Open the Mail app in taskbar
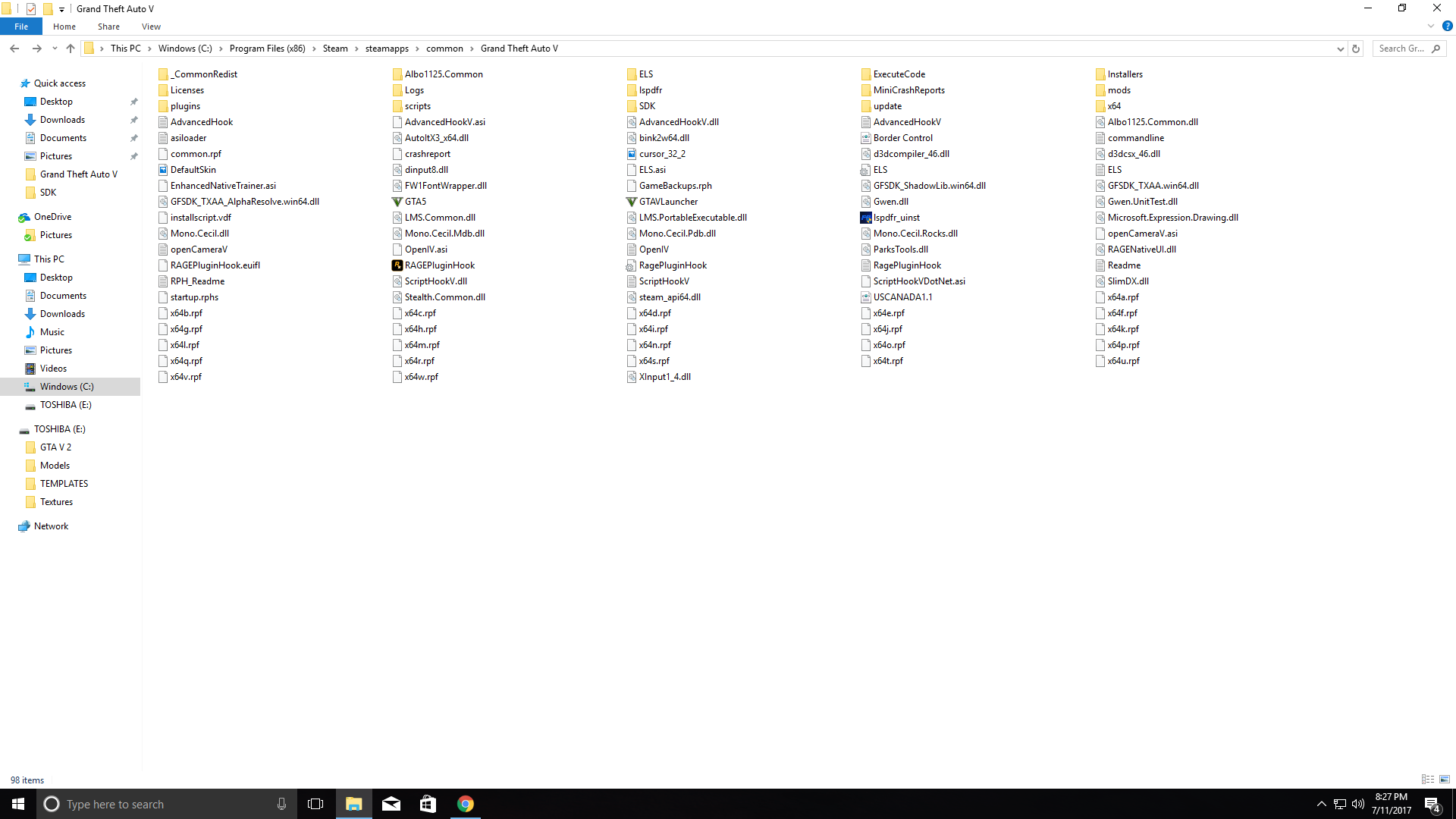 [x=391, y=804]
